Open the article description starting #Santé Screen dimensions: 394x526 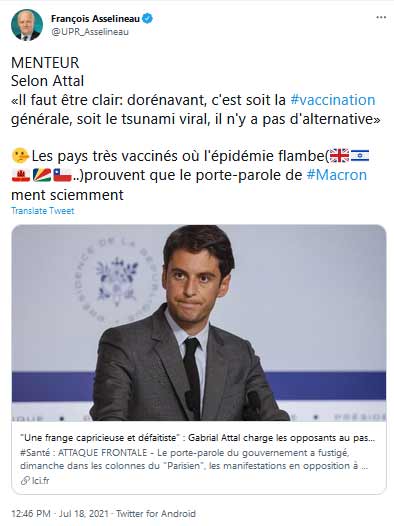pyautogui.click(x=194, y=459)
